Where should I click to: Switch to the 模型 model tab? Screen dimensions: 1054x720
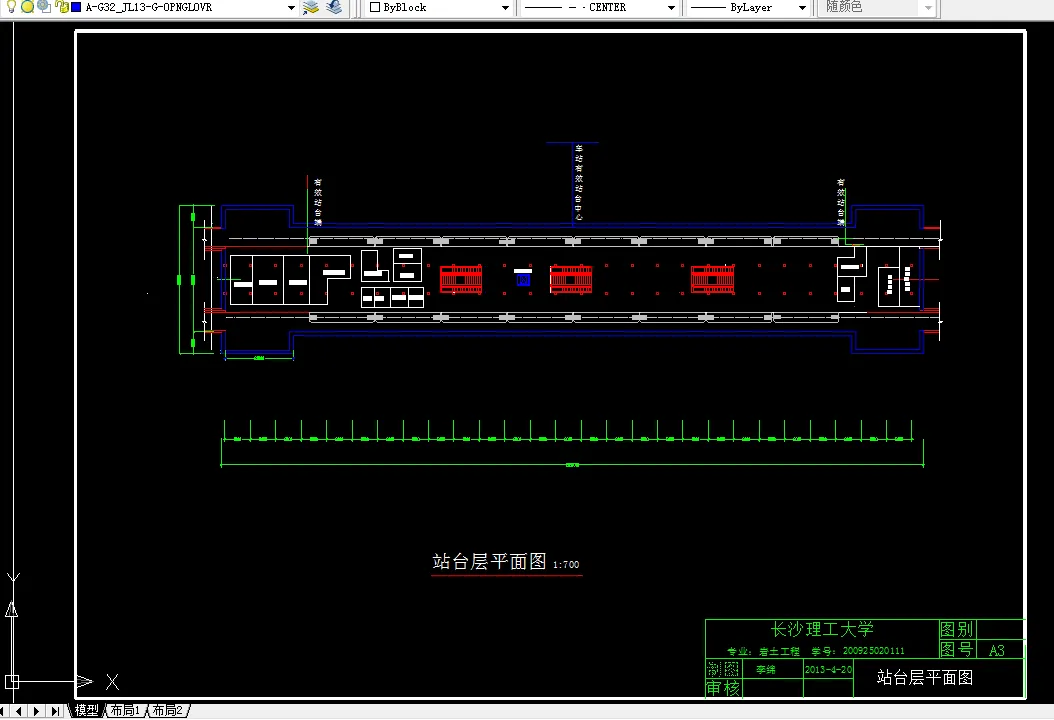coord(86,711)
